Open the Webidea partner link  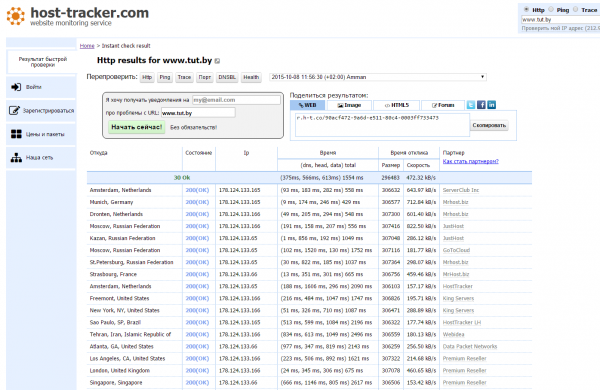coord(453,335)
